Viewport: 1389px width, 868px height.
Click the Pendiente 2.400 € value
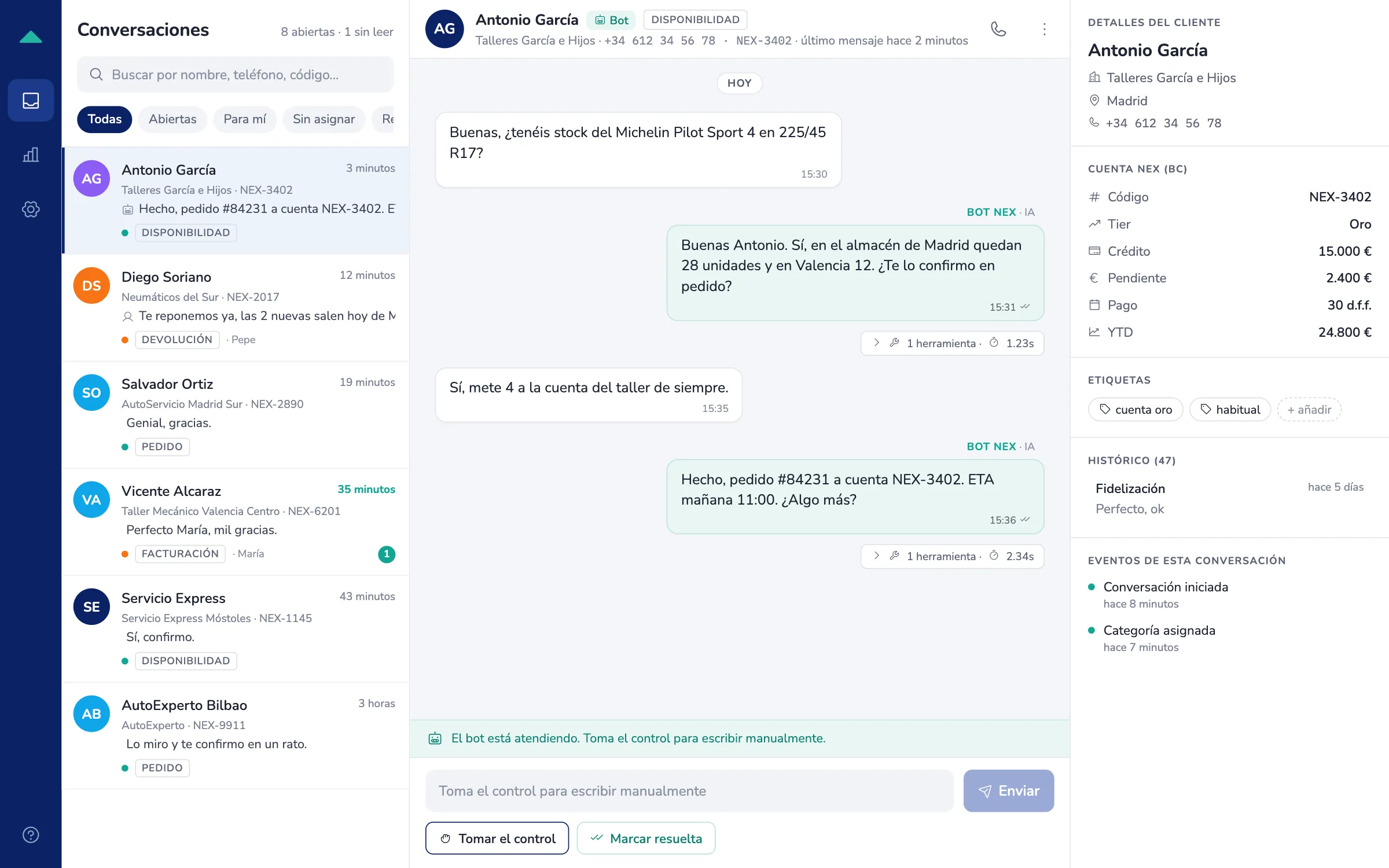(1348, 278)
